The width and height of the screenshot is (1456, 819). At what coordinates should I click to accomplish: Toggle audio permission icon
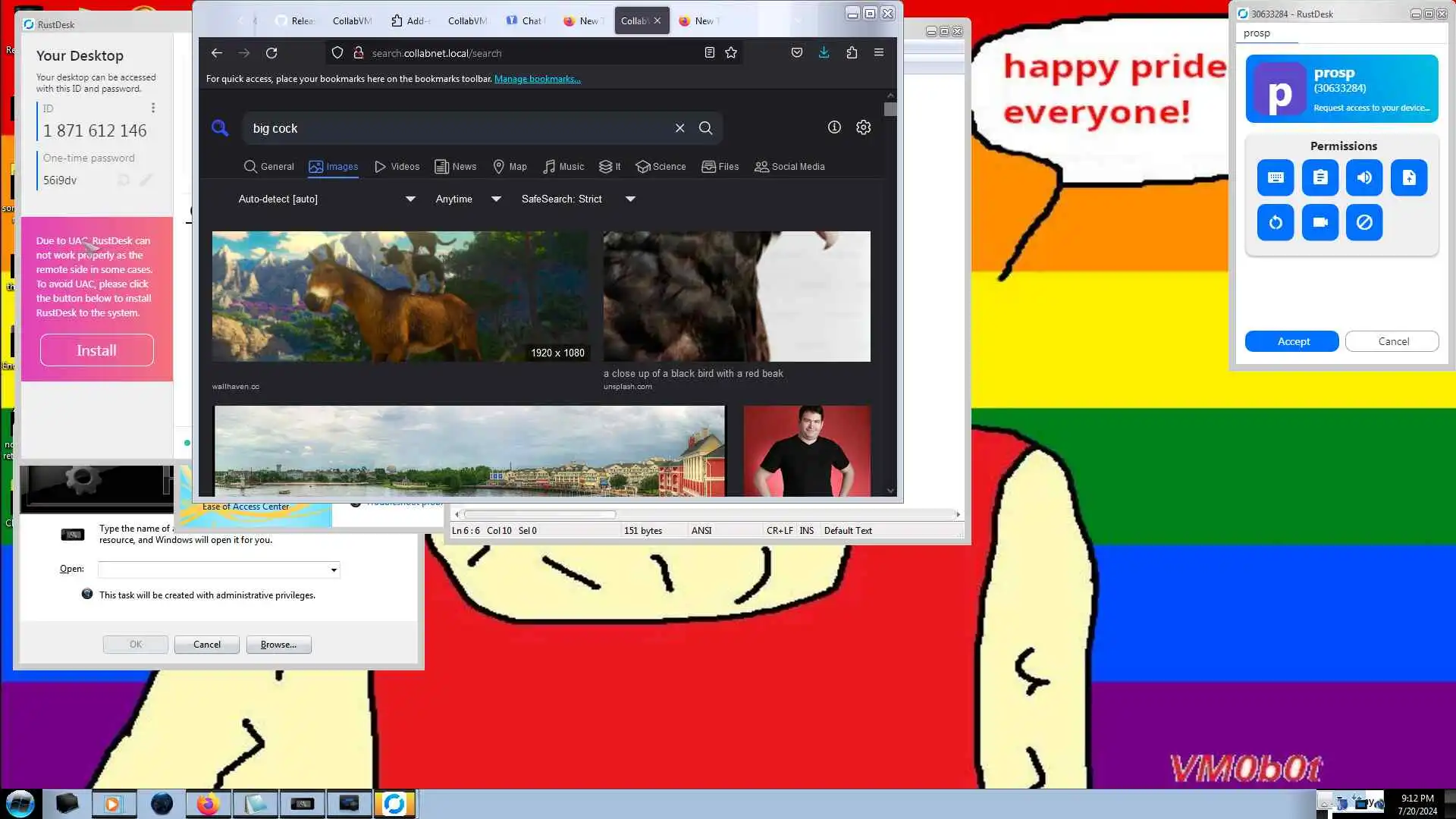point(1364,177)
